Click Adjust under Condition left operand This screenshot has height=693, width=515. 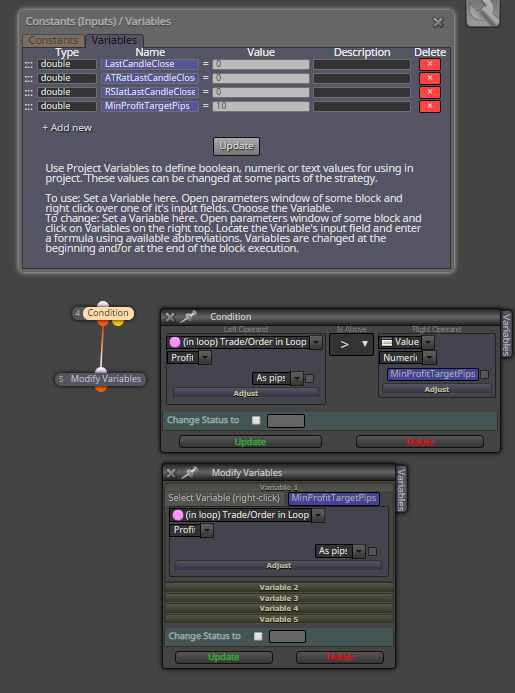246,393
